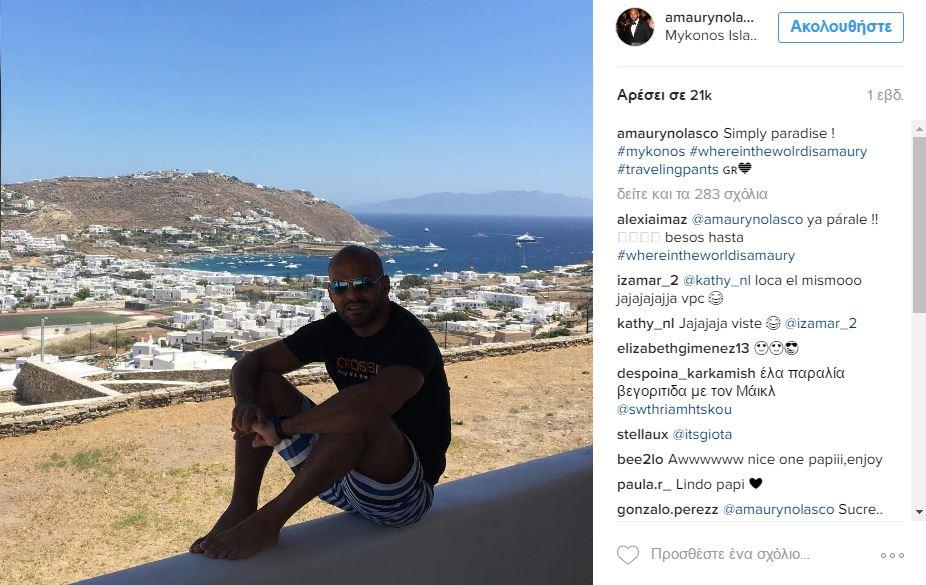Follow the account with Ακολουθήστε button
Image resolution: width=926 pixels, height=585 pixels.
click(840, 27)
